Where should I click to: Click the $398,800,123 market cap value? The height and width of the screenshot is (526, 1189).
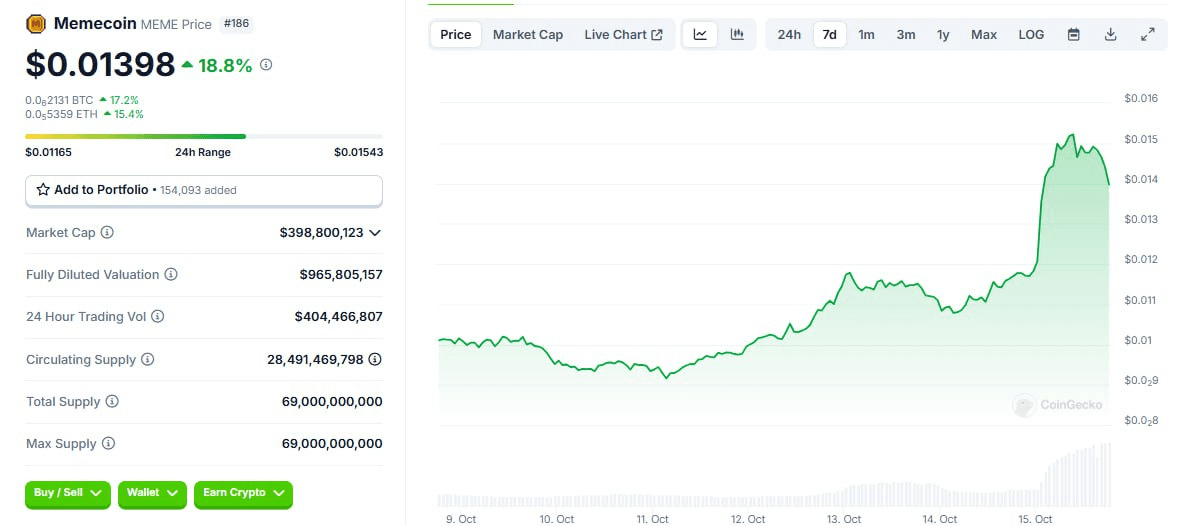point(322,233)
